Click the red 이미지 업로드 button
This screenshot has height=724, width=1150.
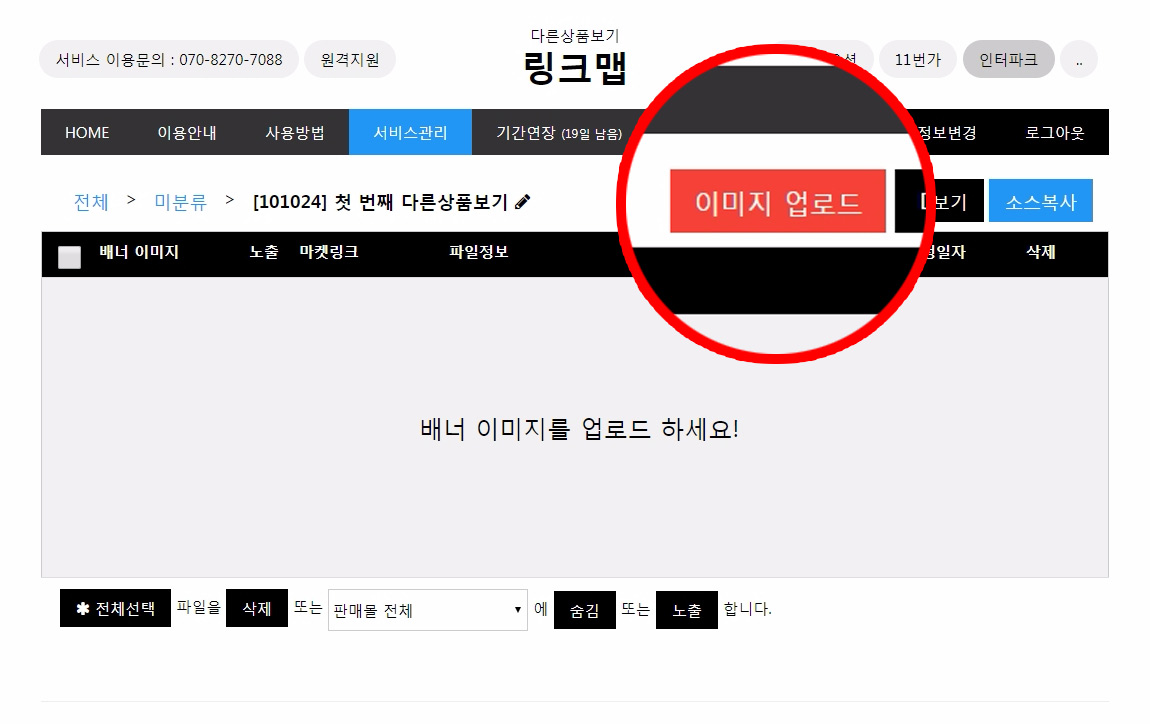click(777, 201)
